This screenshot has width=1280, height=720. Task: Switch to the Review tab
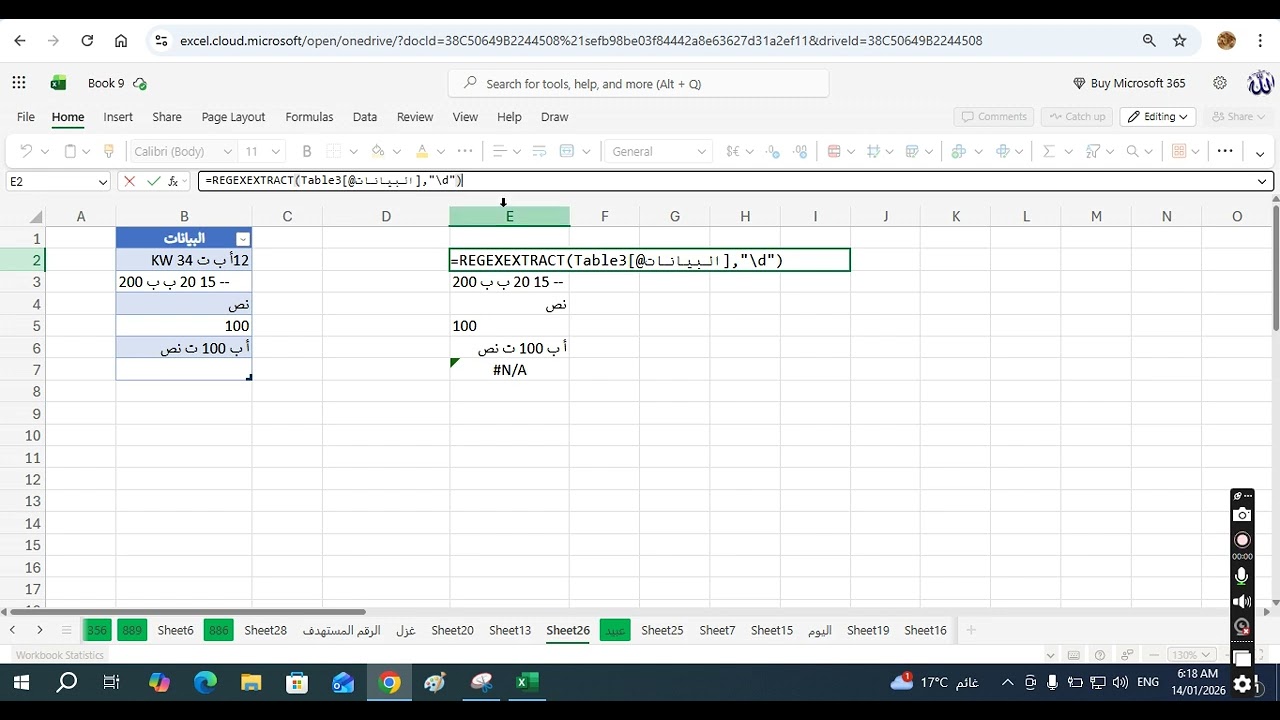click(x=415, y=117)
